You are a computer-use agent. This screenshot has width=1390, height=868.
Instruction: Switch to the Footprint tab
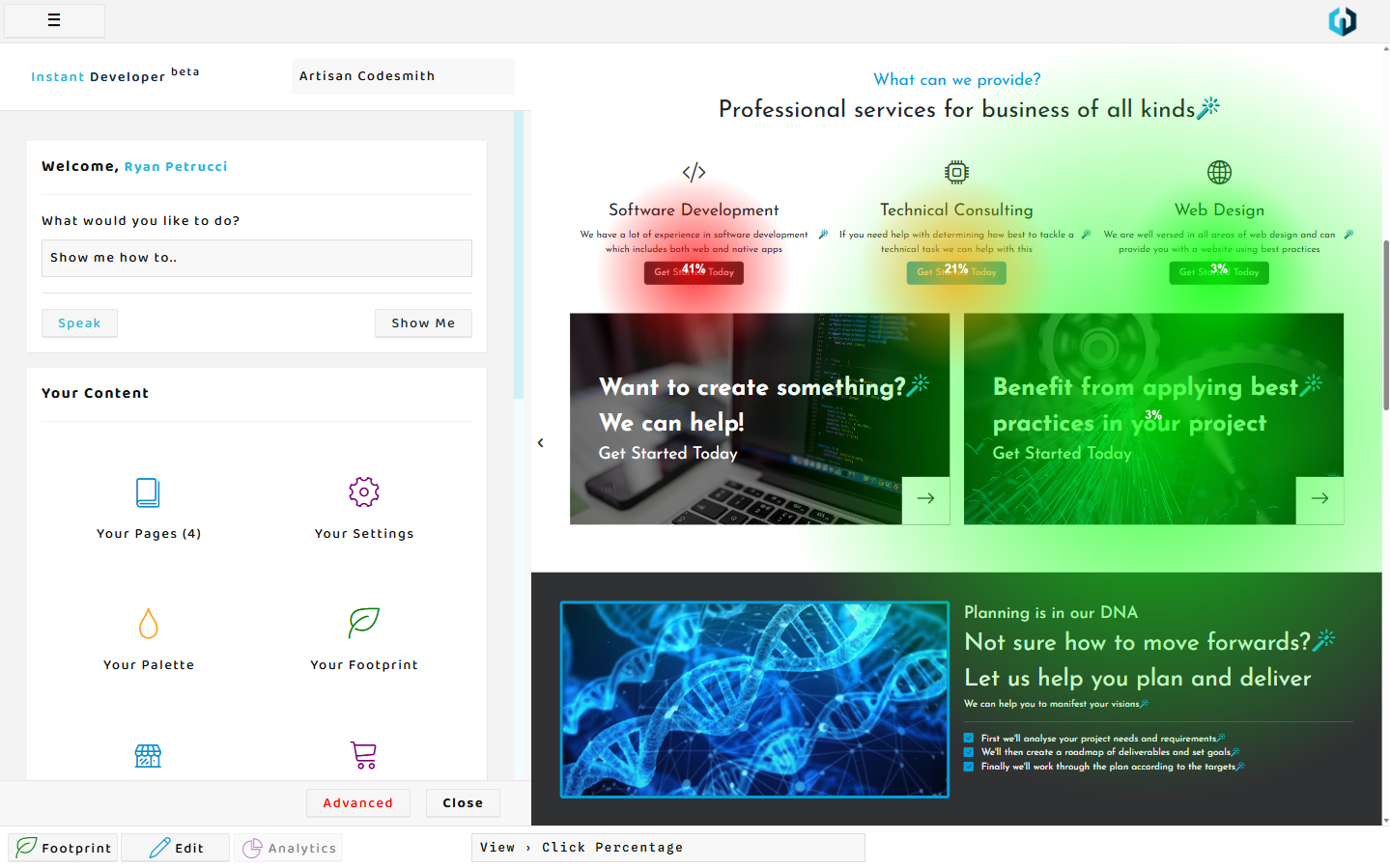[64, 848]
